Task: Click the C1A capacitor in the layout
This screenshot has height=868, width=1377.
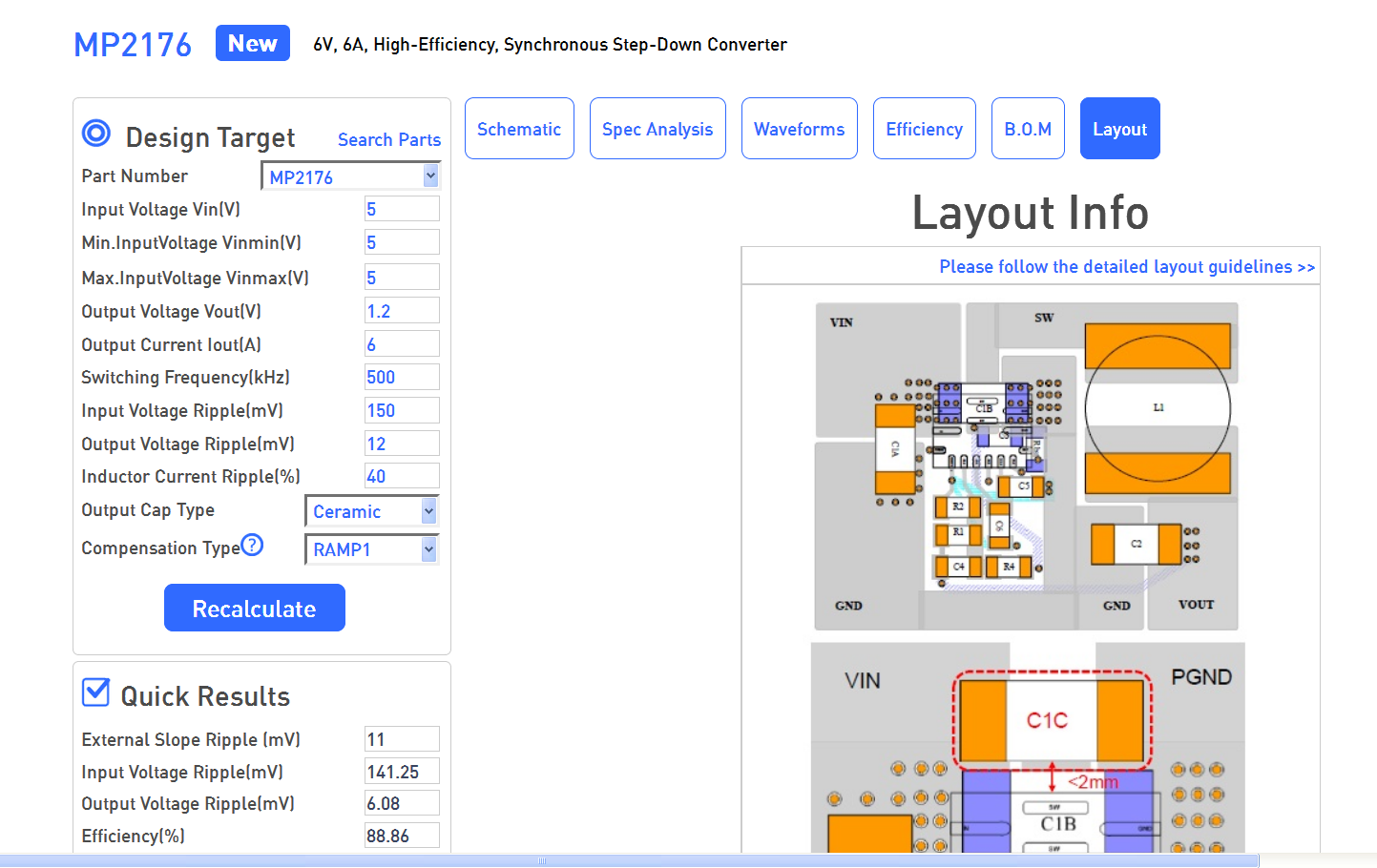Action: (x=895, y=448)
